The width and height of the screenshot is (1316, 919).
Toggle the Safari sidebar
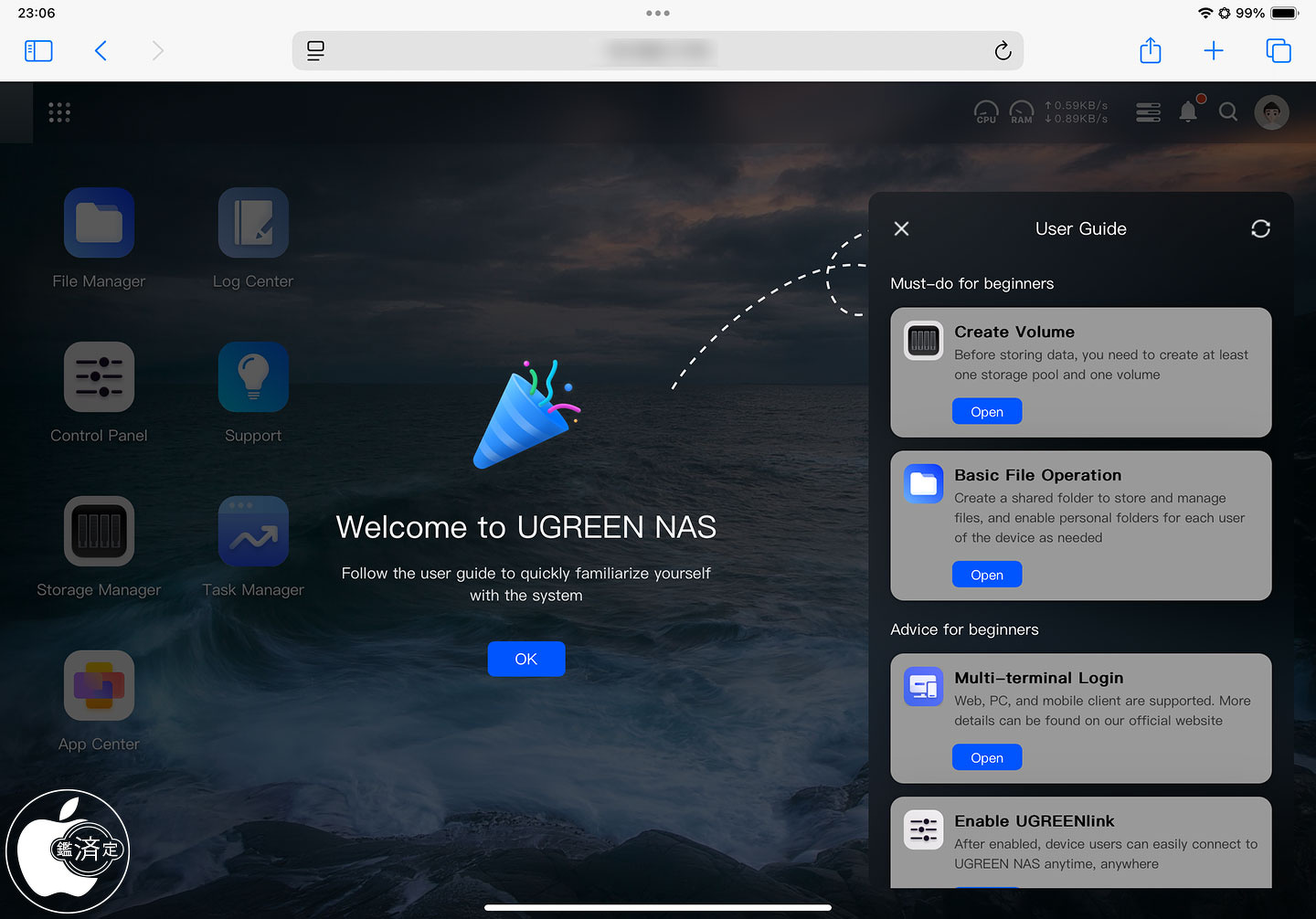(38, 51)
